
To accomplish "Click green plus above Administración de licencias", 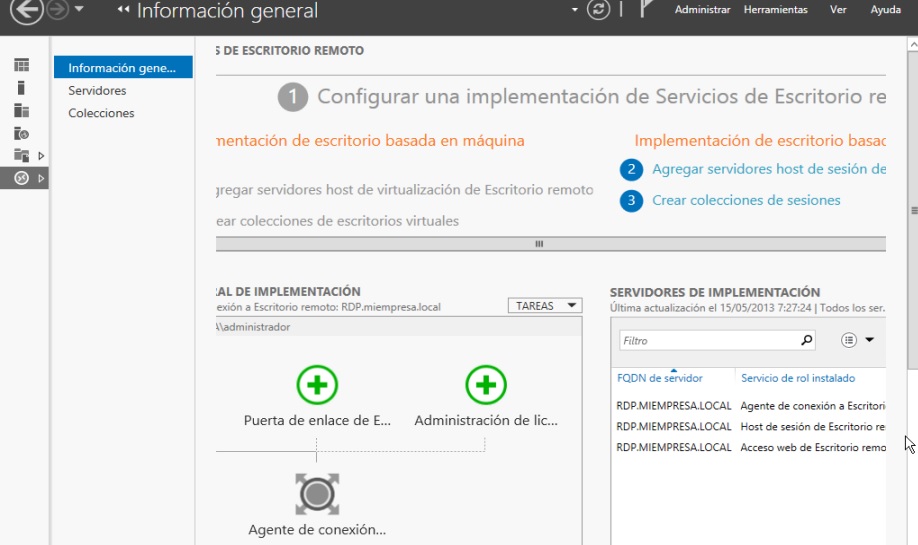I will pos(486,385).
